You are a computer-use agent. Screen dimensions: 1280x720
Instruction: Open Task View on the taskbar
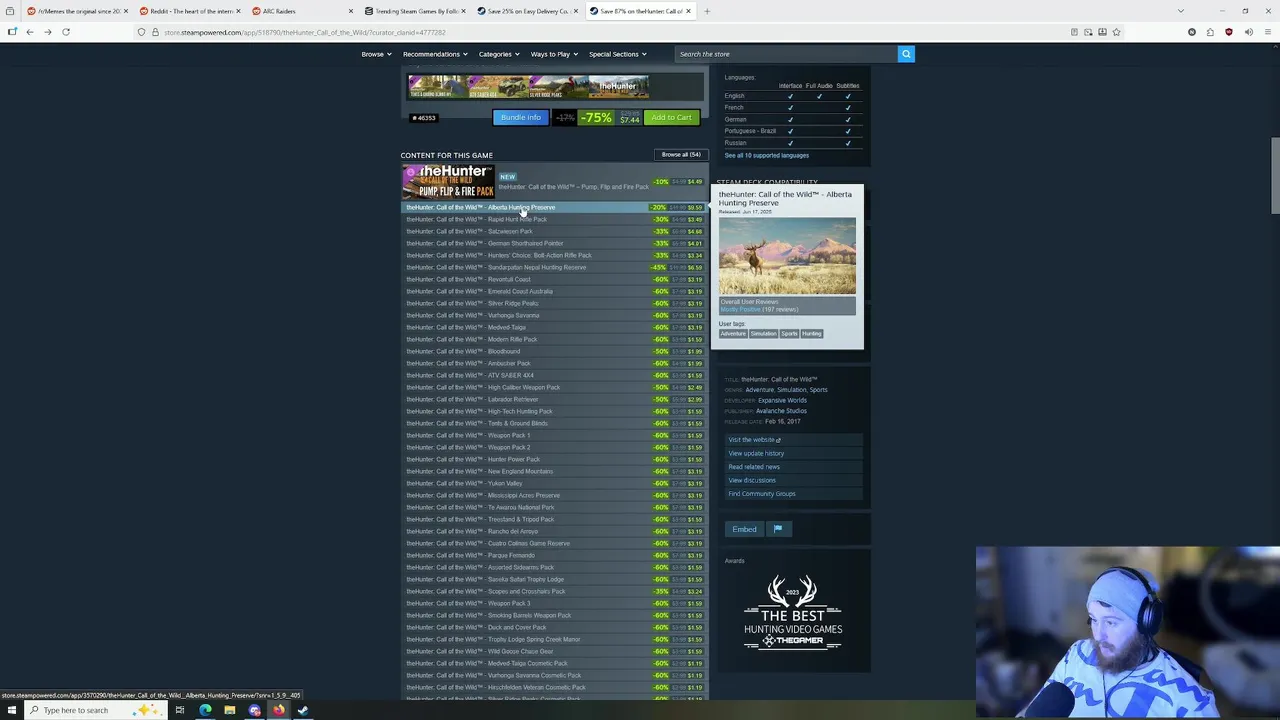pos(179,710)
